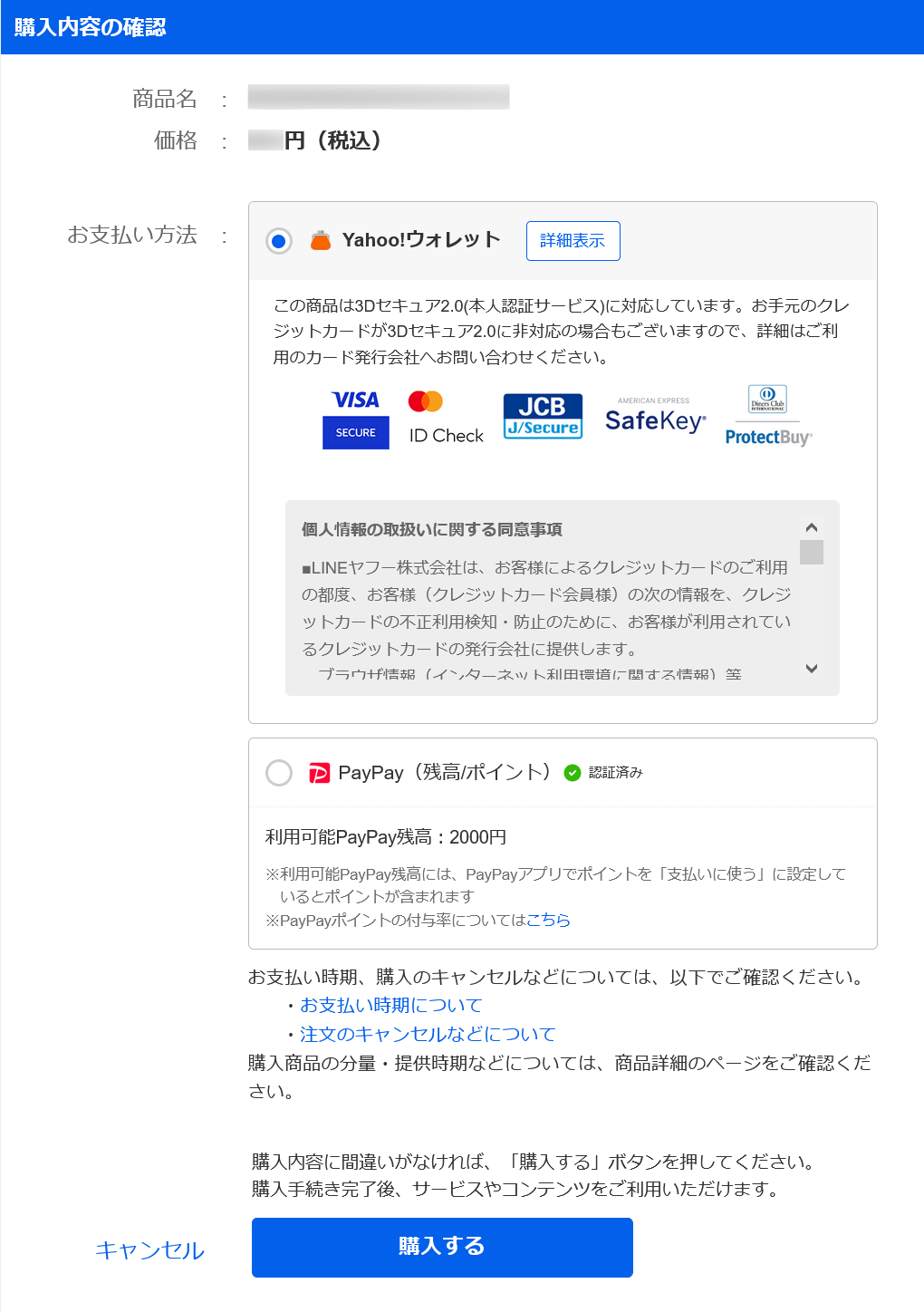The height and width of the screenshot is (1312, 924).
Task: Click the 詳細表示 button
Action: (573, 241)
